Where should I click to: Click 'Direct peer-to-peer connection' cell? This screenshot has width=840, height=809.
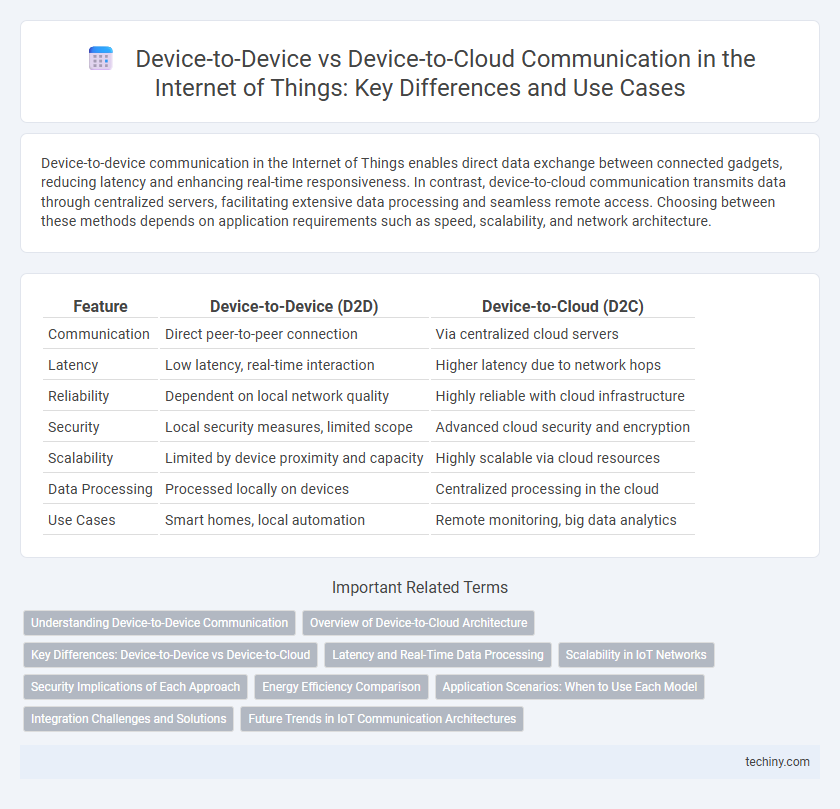294,334
